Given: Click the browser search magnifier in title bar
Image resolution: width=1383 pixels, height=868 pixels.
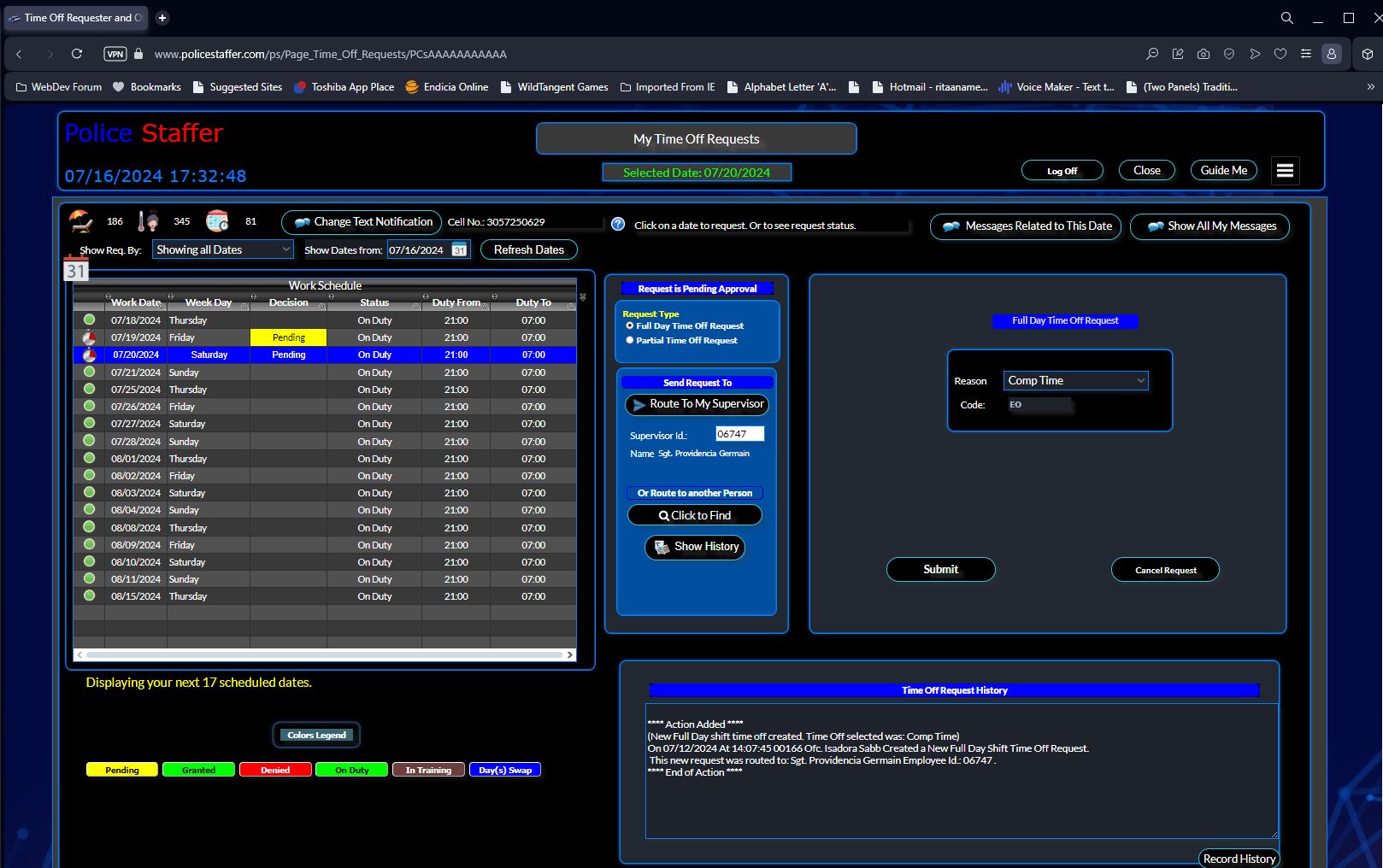Looking at the screenshot, I should (1287, 18).
